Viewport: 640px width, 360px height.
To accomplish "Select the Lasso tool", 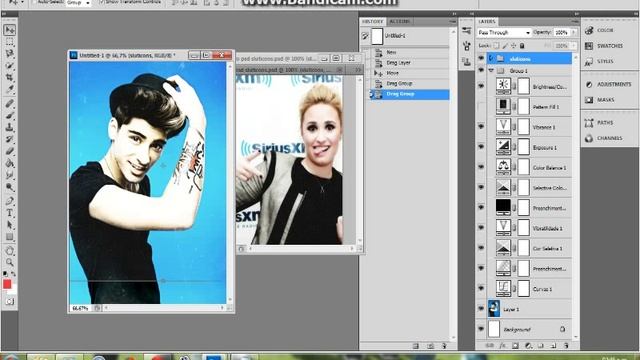I will pyautogui.click(x=9, y=54).
